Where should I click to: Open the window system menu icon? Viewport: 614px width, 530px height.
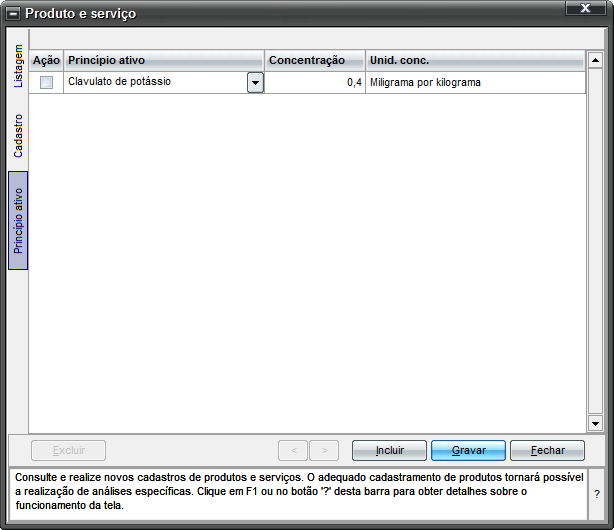coord(13,14)
